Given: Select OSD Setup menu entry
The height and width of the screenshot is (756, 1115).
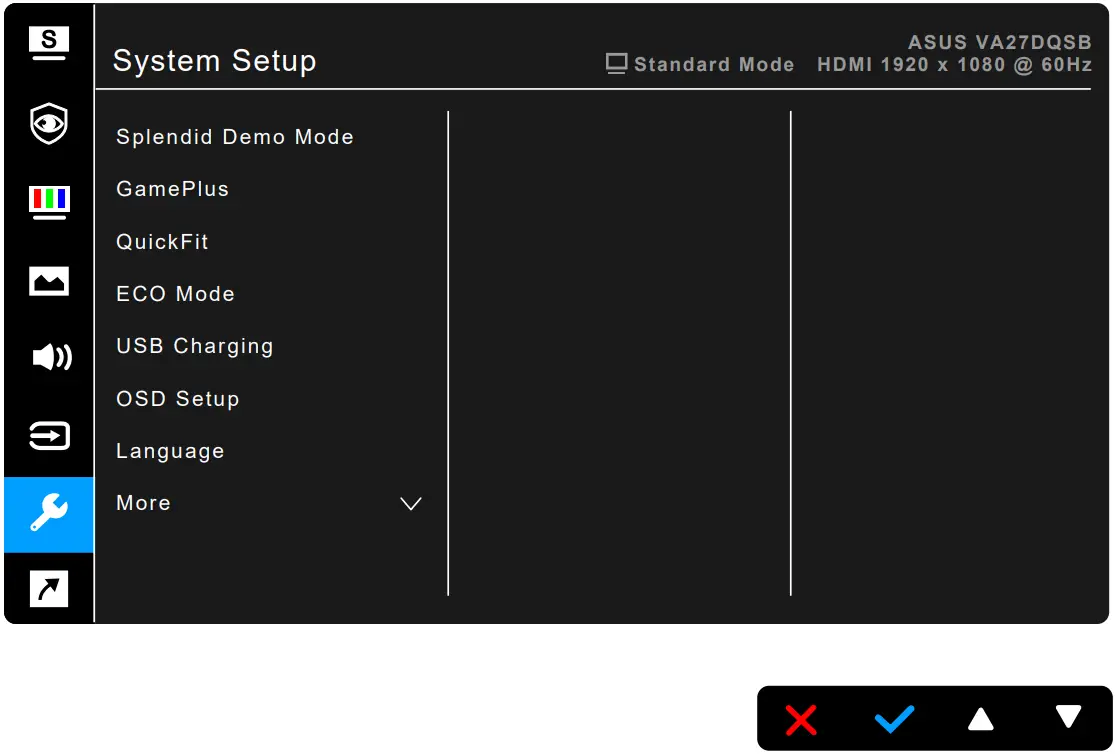Looking at the screenshot, I should click(177, 398).
